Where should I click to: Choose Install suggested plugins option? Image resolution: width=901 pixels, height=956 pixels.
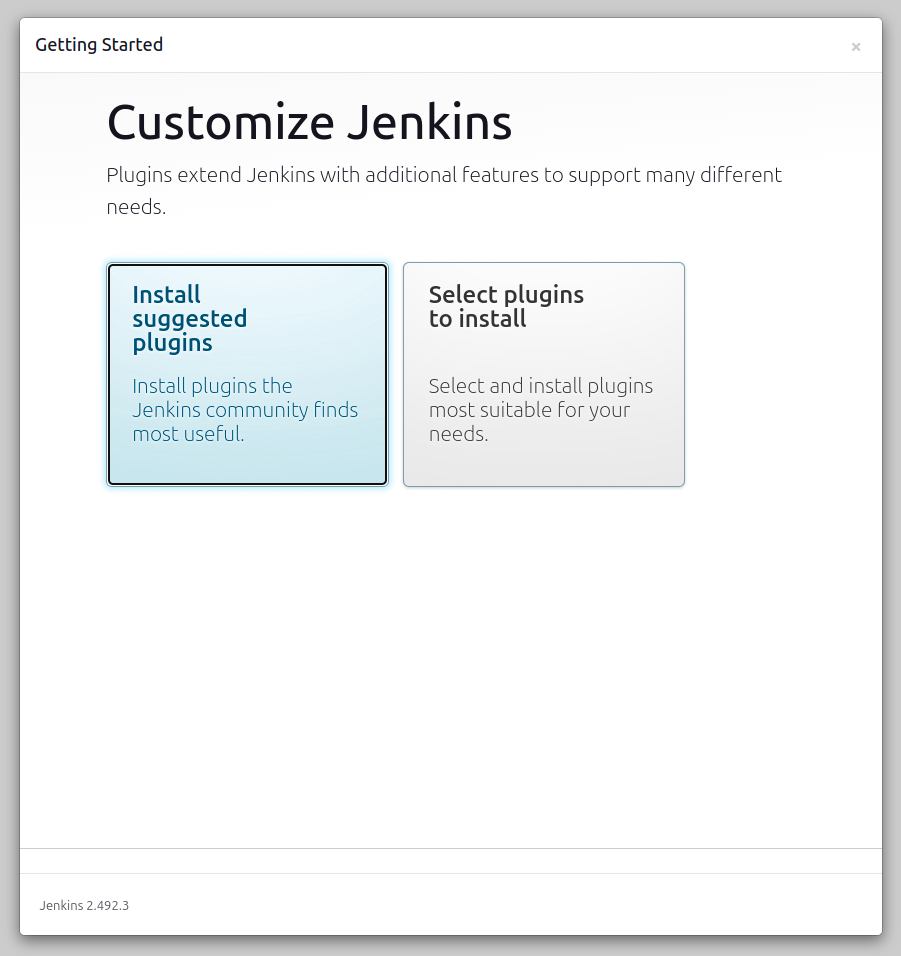(248, 374)
